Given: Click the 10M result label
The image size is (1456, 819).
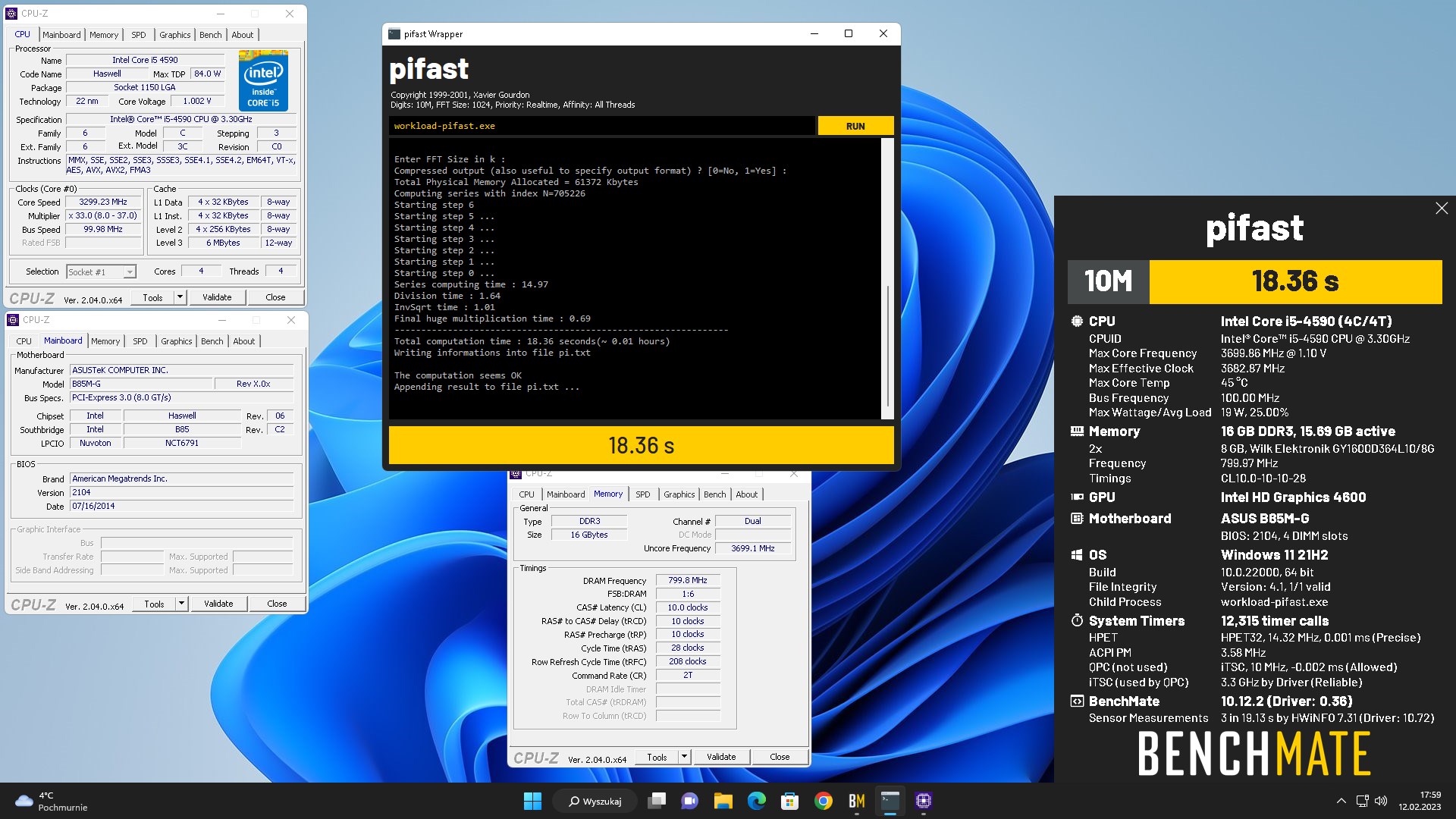Looking at the screenshot, I should click(x=1109, y=282).
